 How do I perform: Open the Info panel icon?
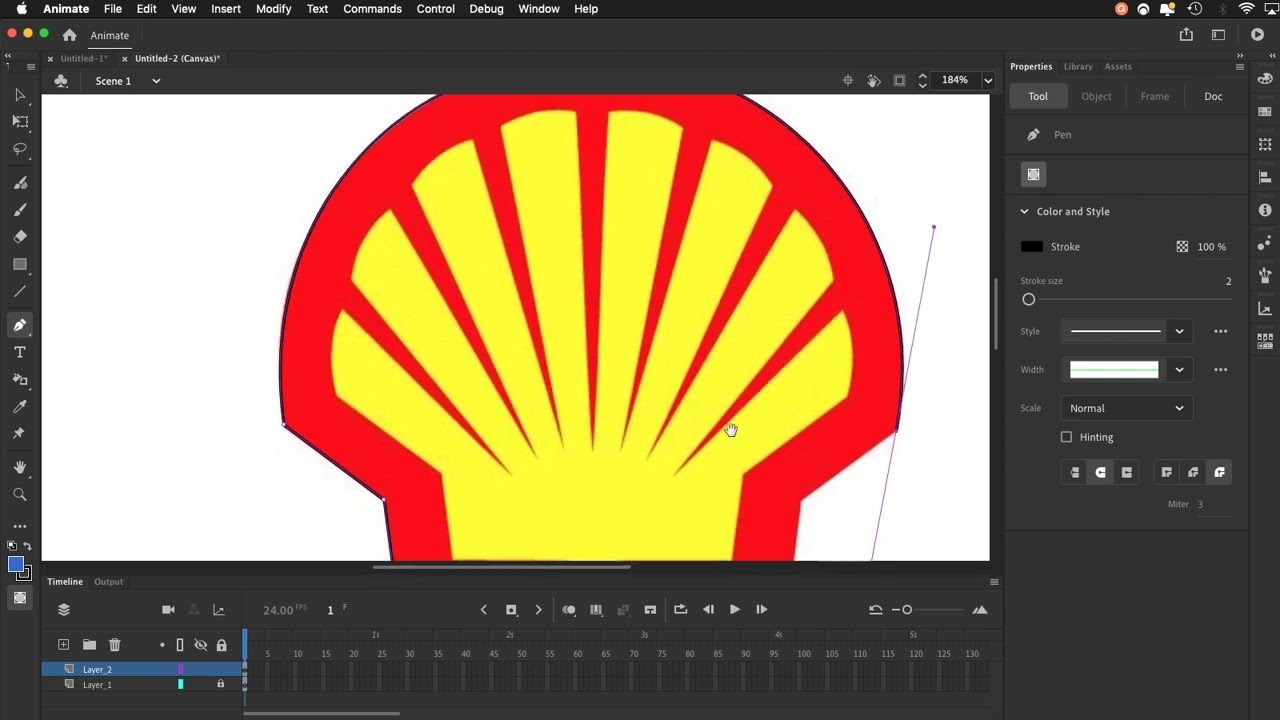[1265, 210]
